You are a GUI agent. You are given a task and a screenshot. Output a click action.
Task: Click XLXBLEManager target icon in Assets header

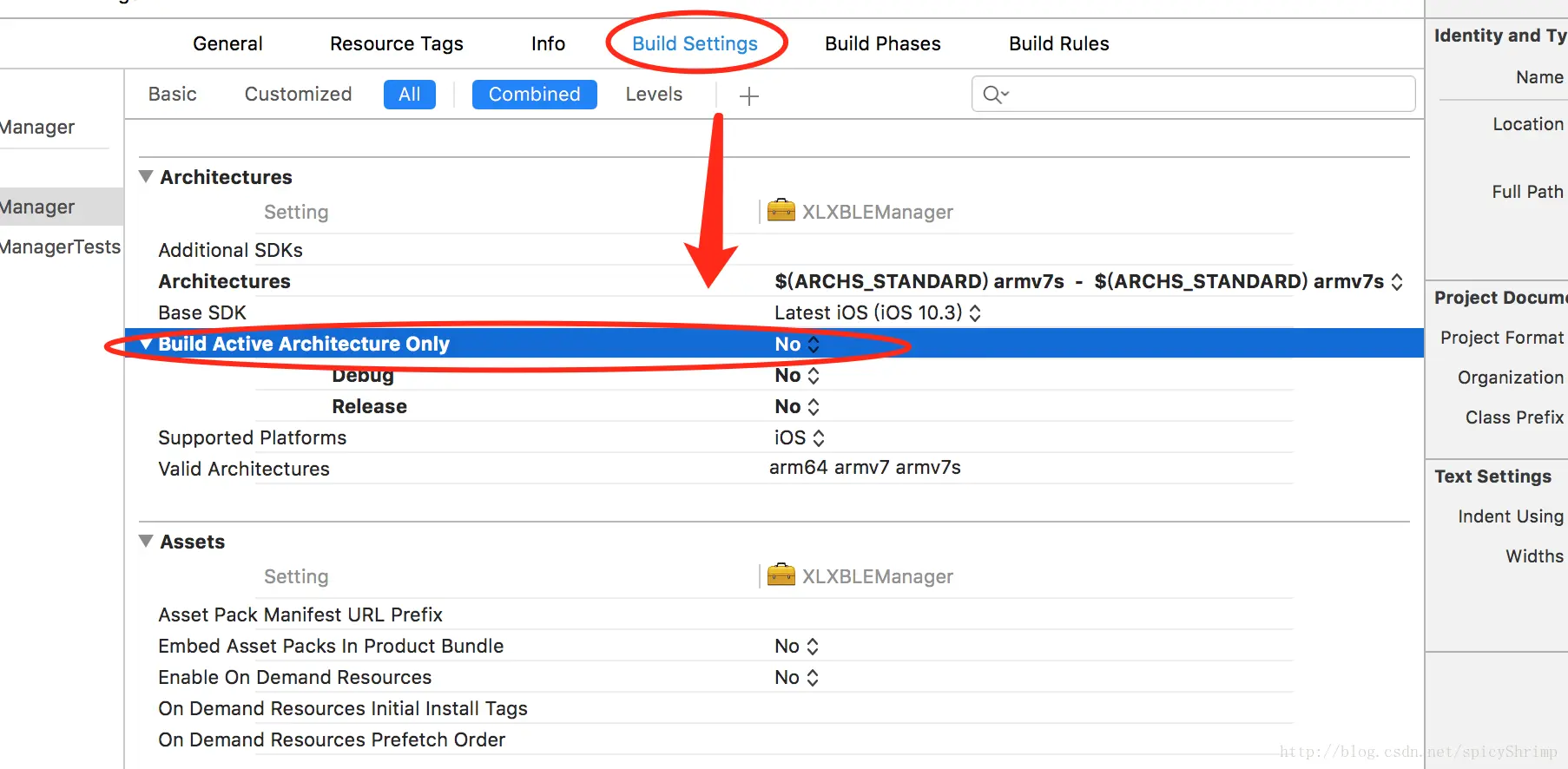(x=781, y=575)
